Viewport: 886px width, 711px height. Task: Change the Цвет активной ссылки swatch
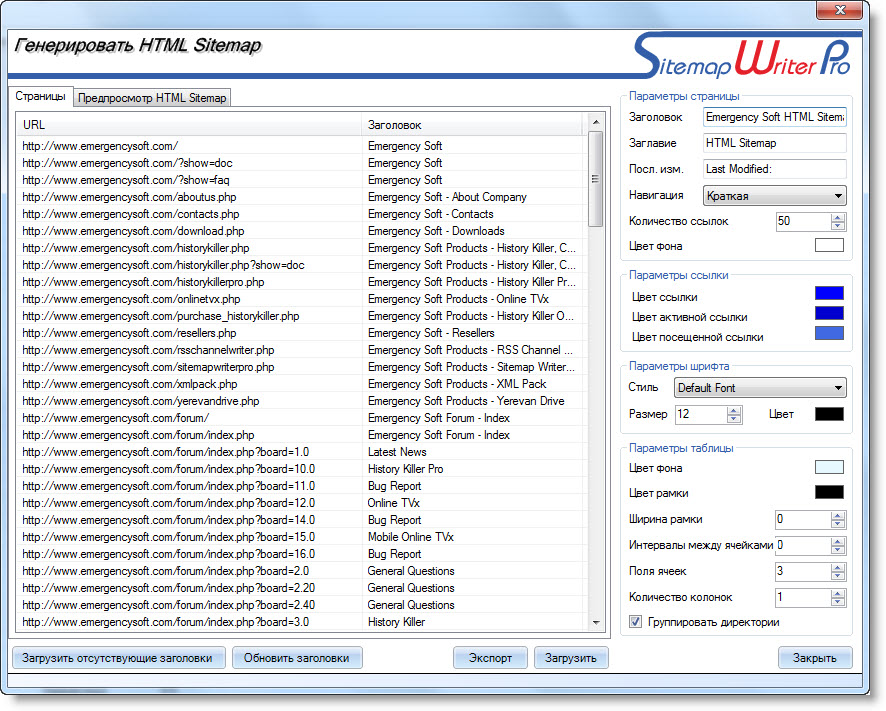tap(829, 313)
